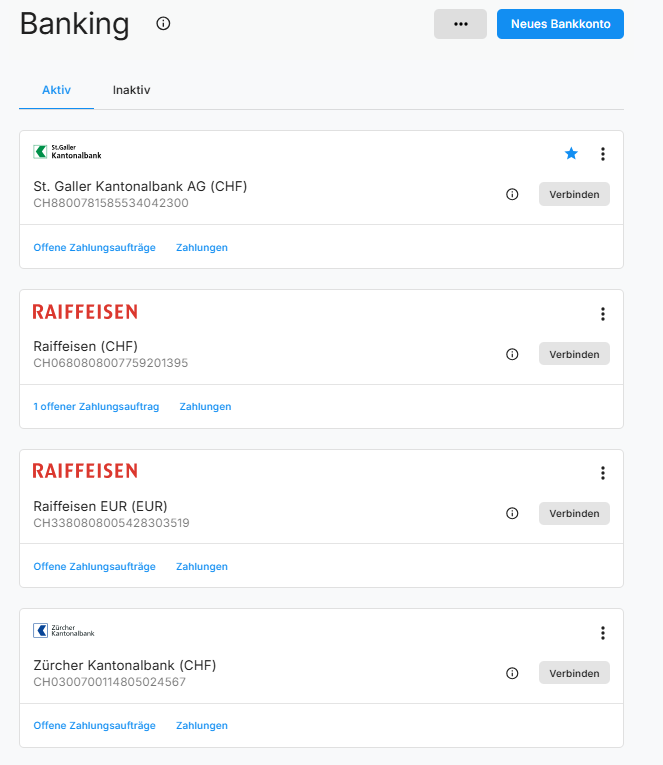This screenshot has width=663, height=765.
Task: Open three-dot menu for Zürcher Kantonalbank
Action: click(603, 633)
